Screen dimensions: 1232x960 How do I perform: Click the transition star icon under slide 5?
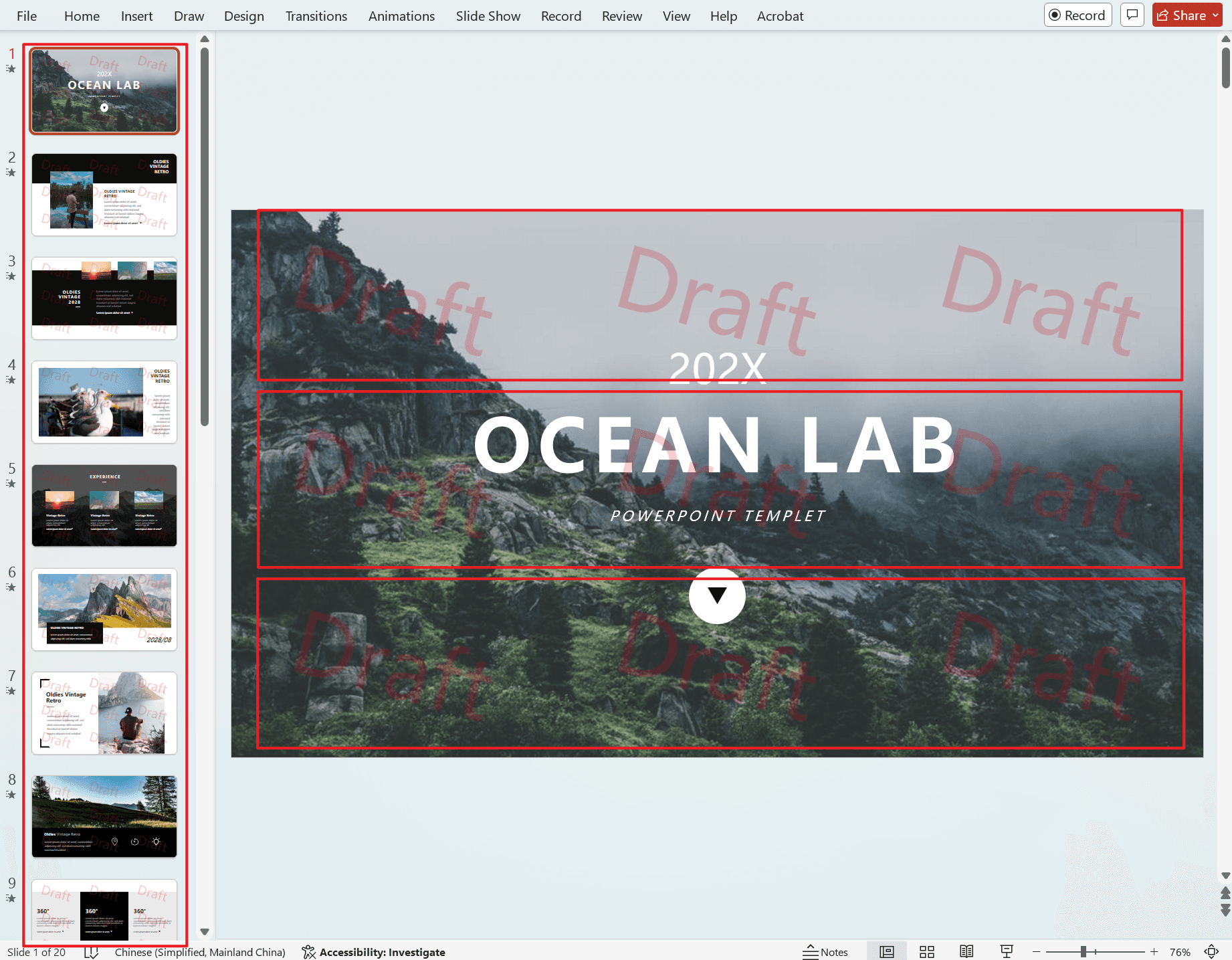tap(11, 484)
